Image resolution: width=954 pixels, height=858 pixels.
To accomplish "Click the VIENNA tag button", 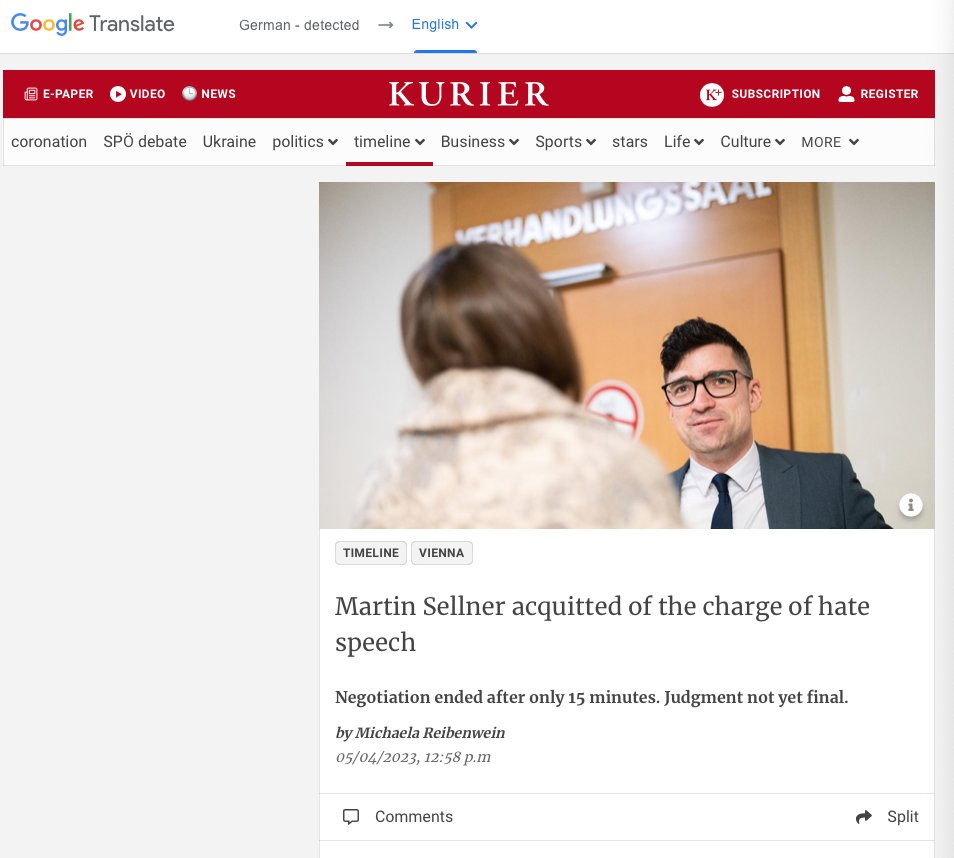I will click(x=442, y=553).
